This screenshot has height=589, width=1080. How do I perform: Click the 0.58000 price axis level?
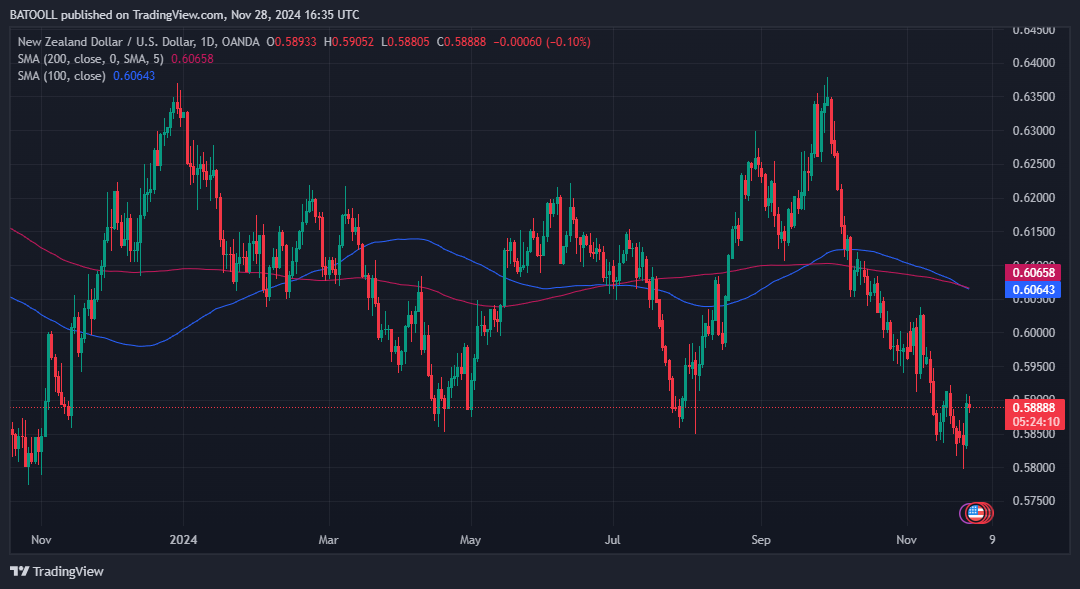1034,468
